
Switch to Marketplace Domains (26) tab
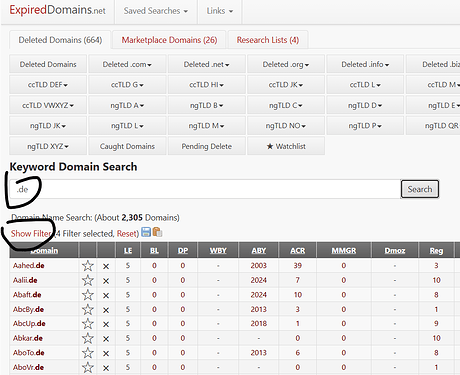(169, 40)
